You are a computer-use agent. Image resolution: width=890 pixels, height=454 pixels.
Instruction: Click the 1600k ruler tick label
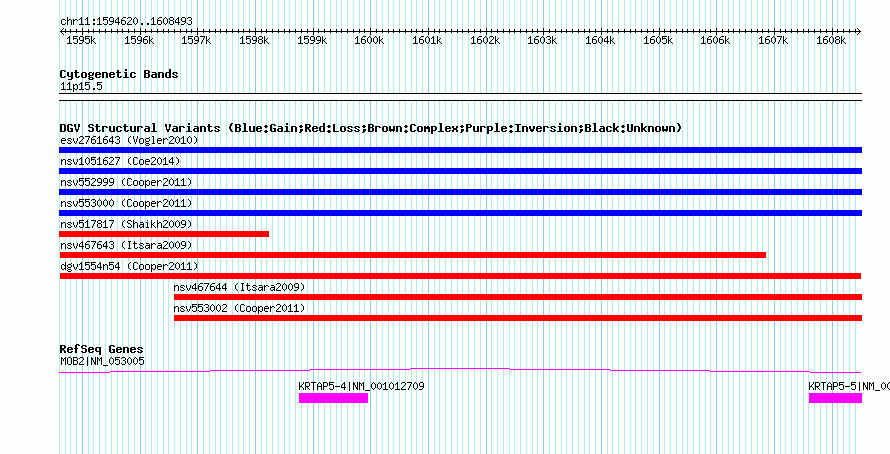[x=370, y=41]
